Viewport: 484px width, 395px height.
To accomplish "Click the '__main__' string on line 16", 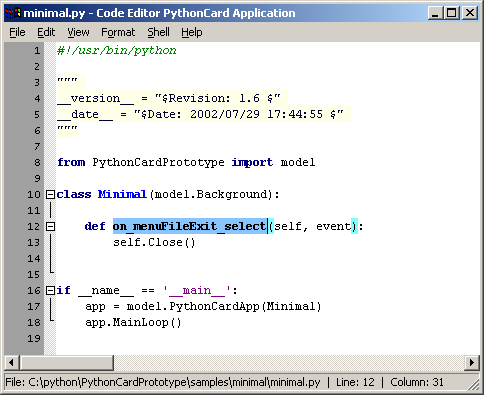I will click(197, 290).
